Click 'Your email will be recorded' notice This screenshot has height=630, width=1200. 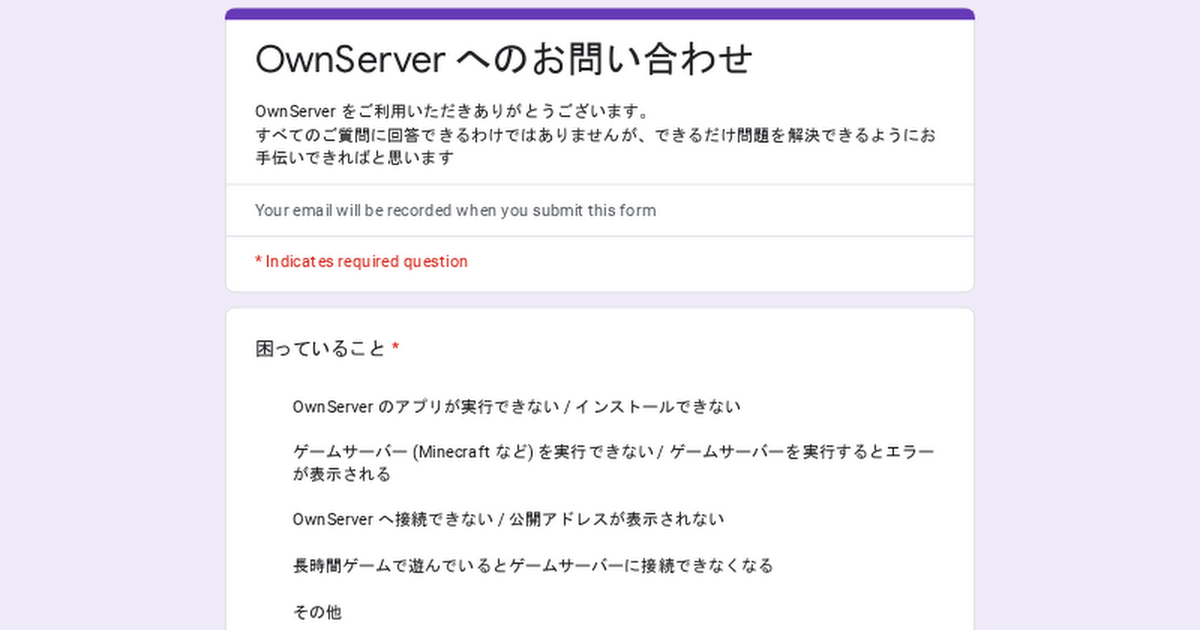pos(456,210)
